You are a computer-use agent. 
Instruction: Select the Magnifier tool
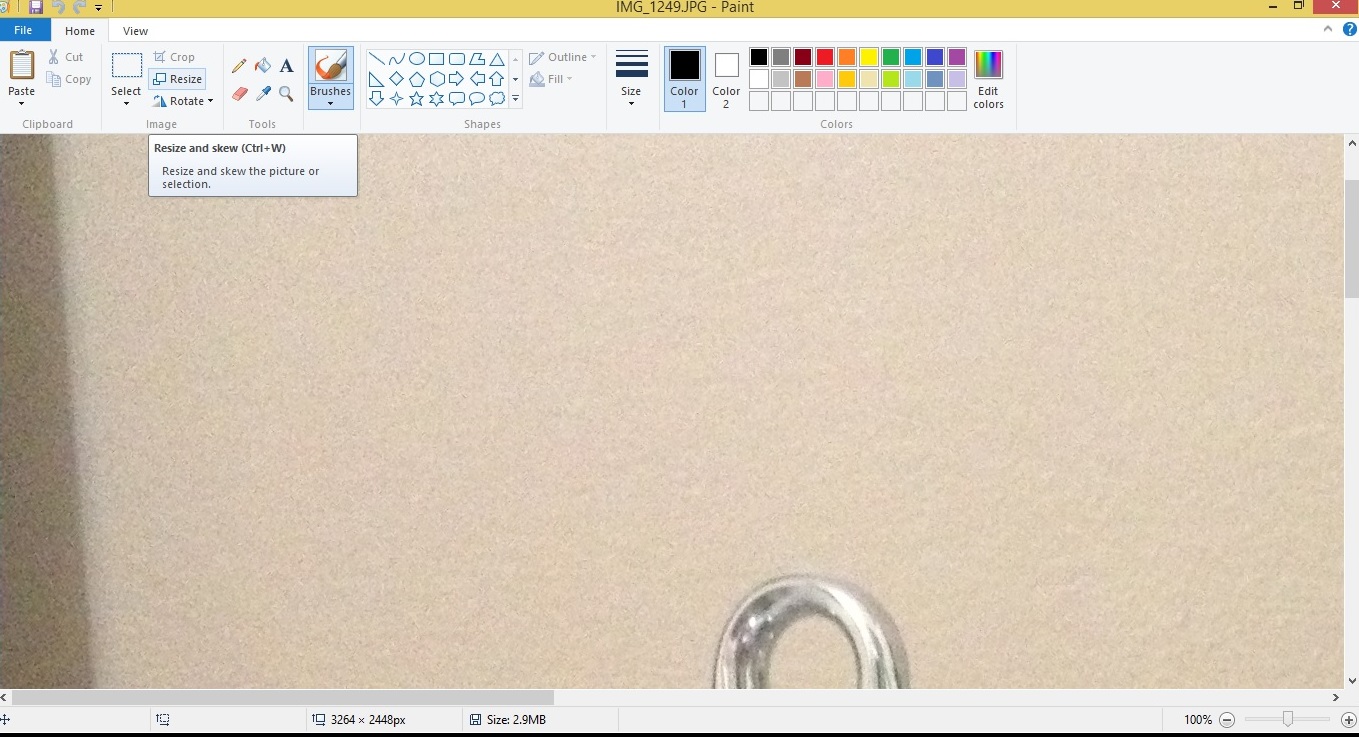(x=286, y=94)
